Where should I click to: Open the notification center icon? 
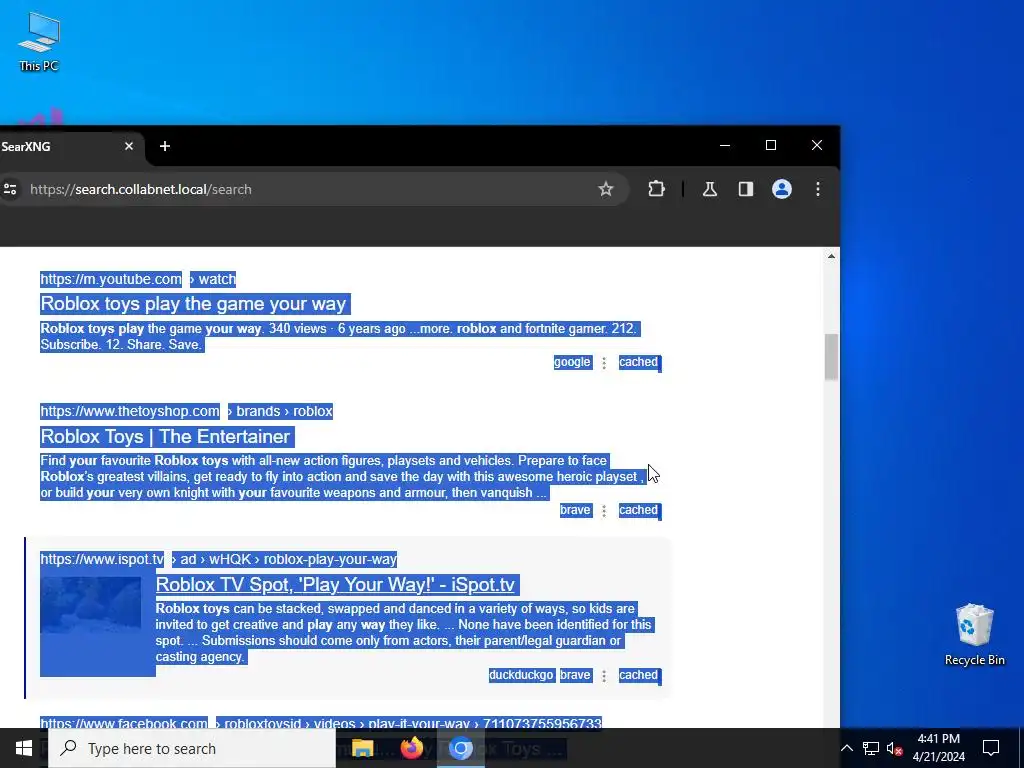pyautogui.click(x=991, y=748)
